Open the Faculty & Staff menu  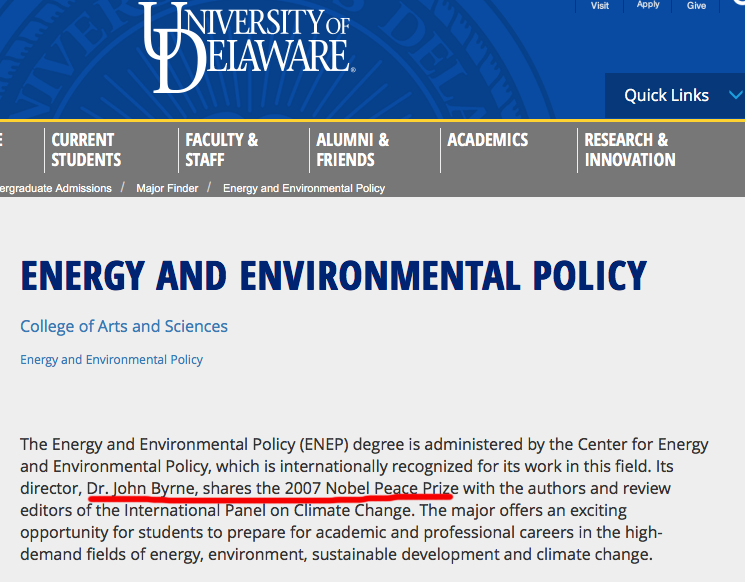(x=221, y=150)
